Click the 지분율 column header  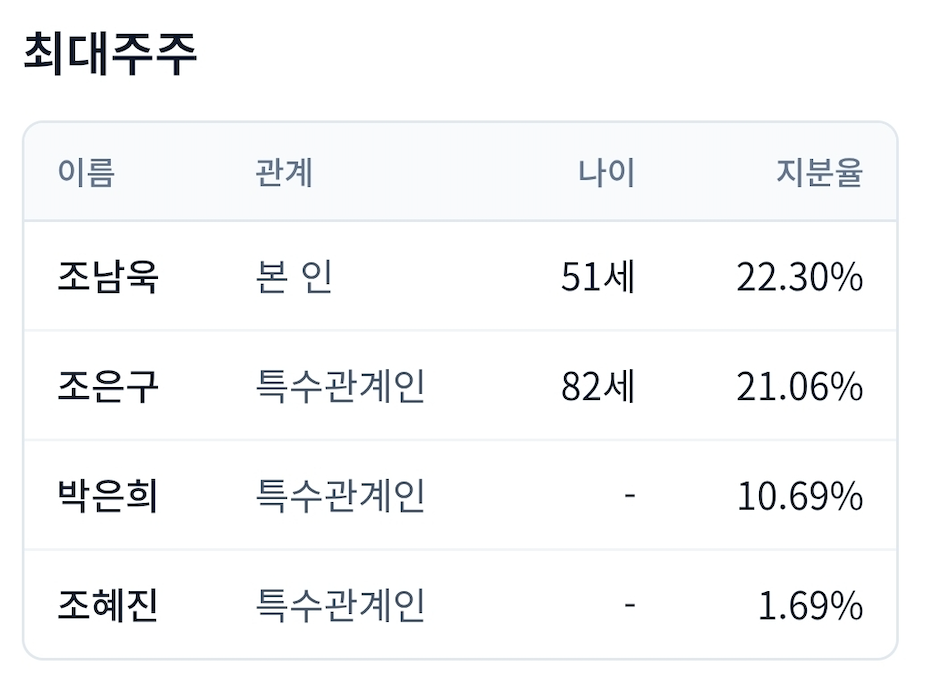[820, 173]
